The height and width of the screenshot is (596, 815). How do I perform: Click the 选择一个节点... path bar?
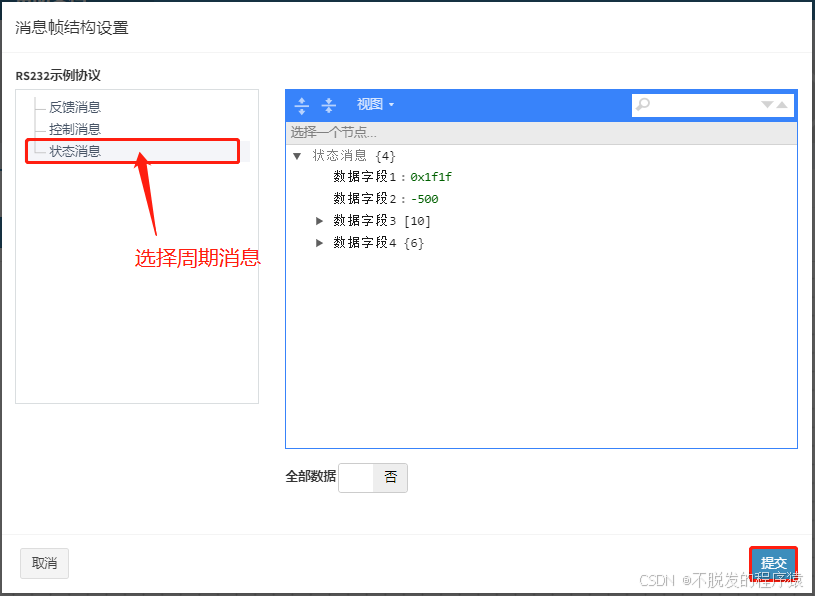click(x=541, y=133)
